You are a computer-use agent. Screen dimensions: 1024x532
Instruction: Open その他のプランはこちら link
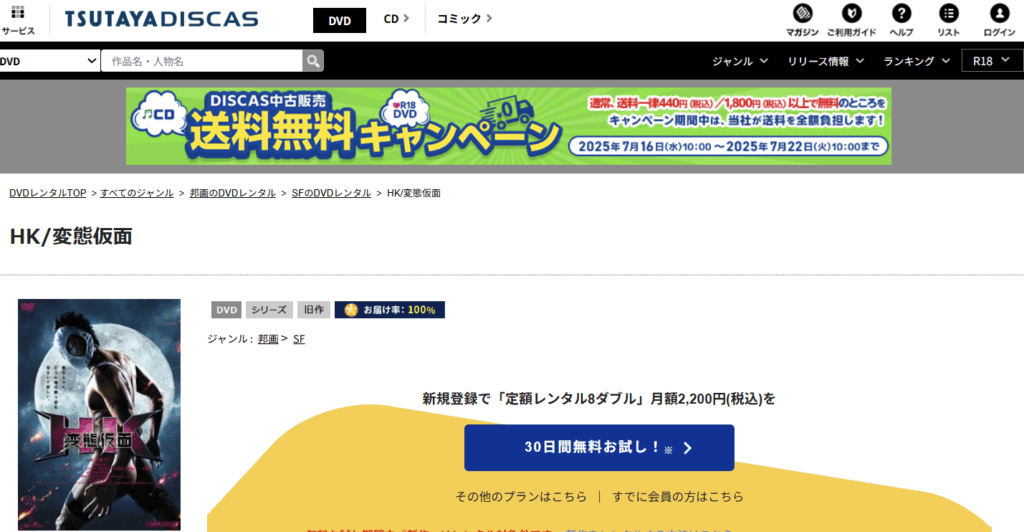click(521, 497)
